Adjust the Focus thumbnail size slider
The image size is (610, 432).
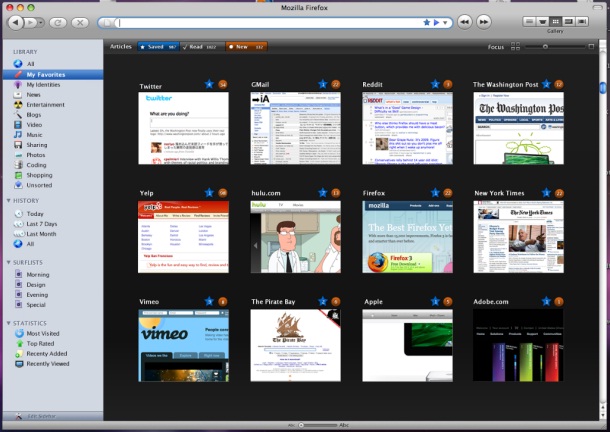click(x=545, y=47)
